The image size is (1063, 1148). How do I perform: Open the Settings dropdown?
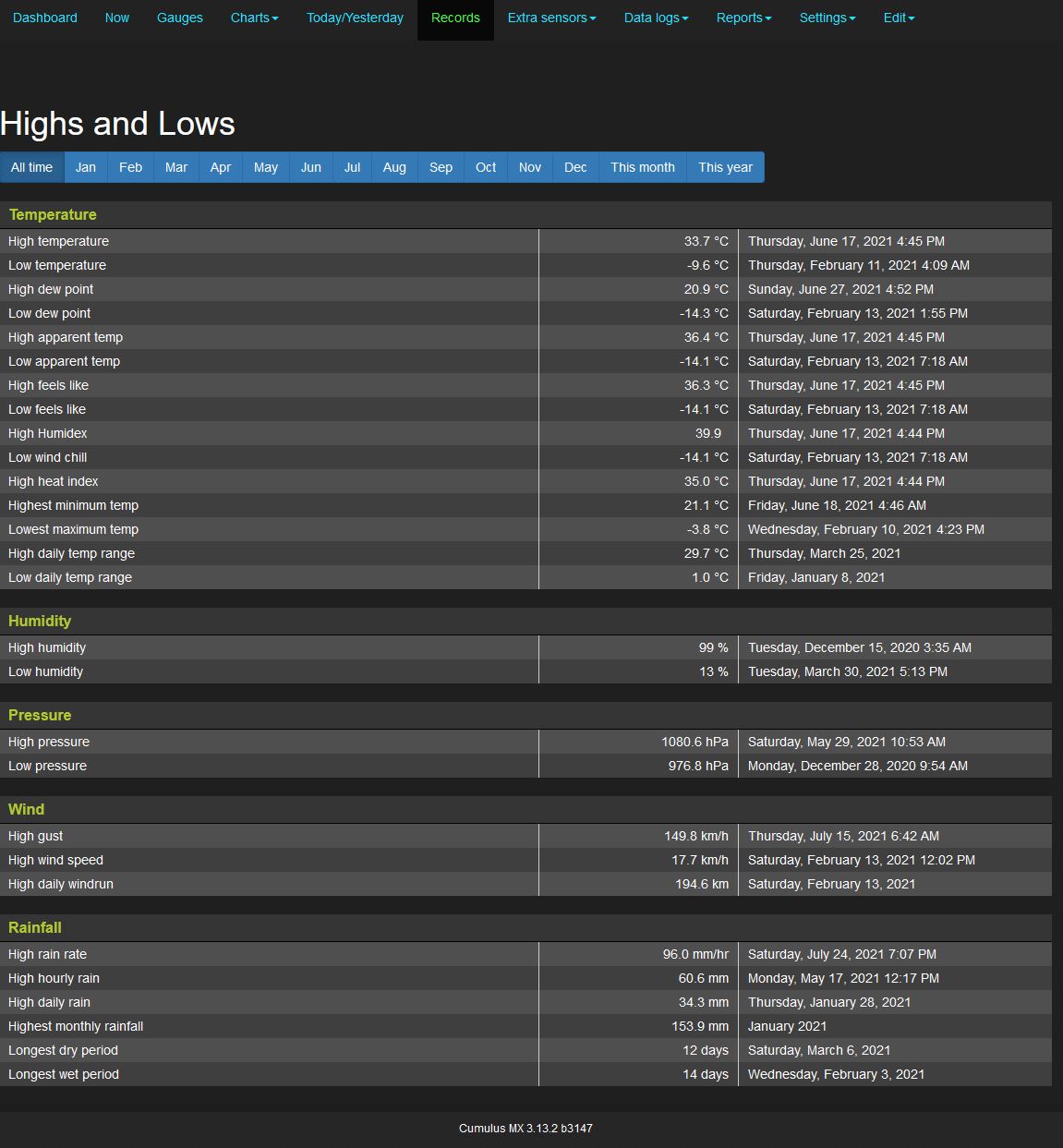point(827,18)
